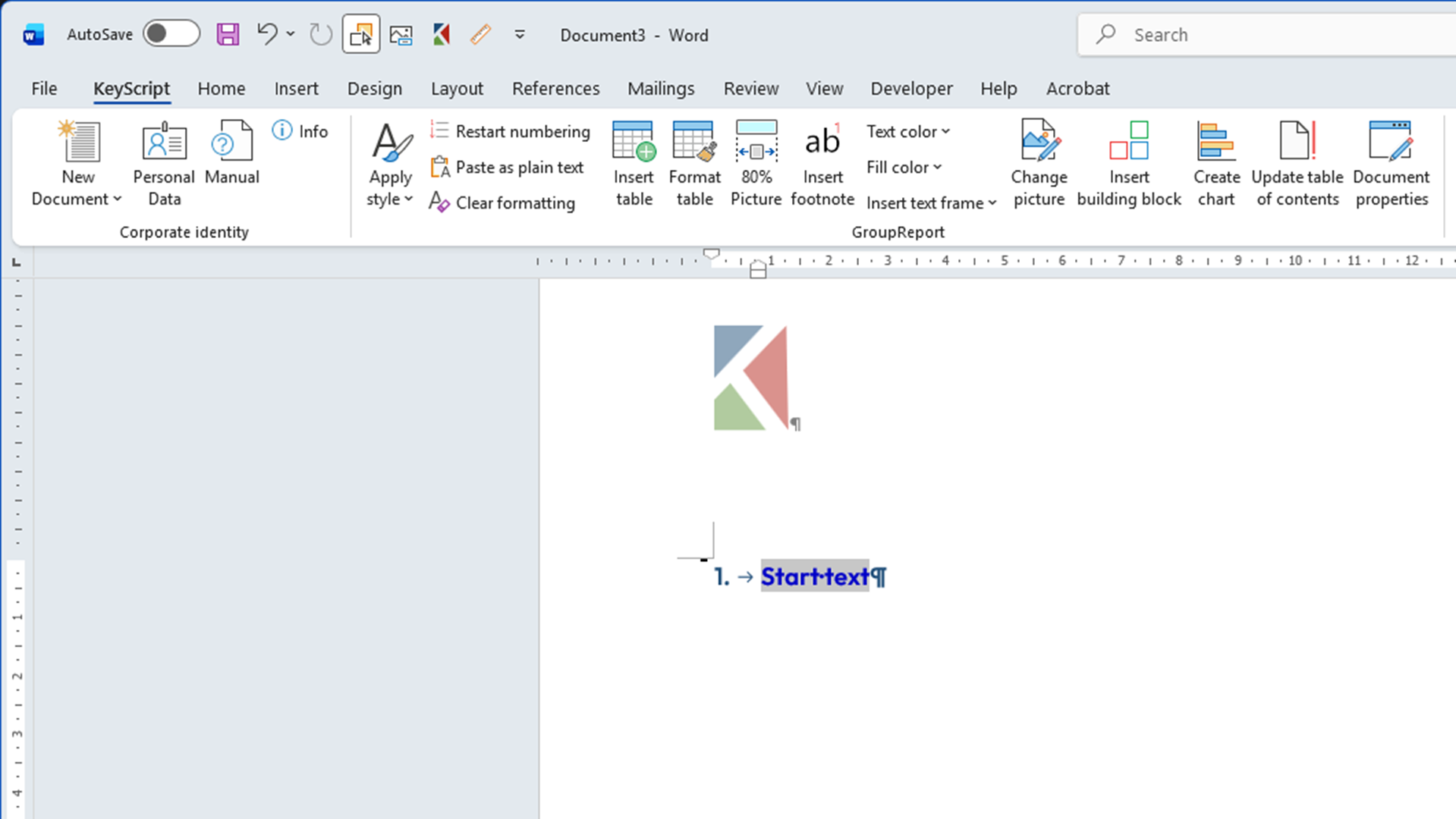Undo the last action
Screen dimensions: 1456x819
[266, 34]
